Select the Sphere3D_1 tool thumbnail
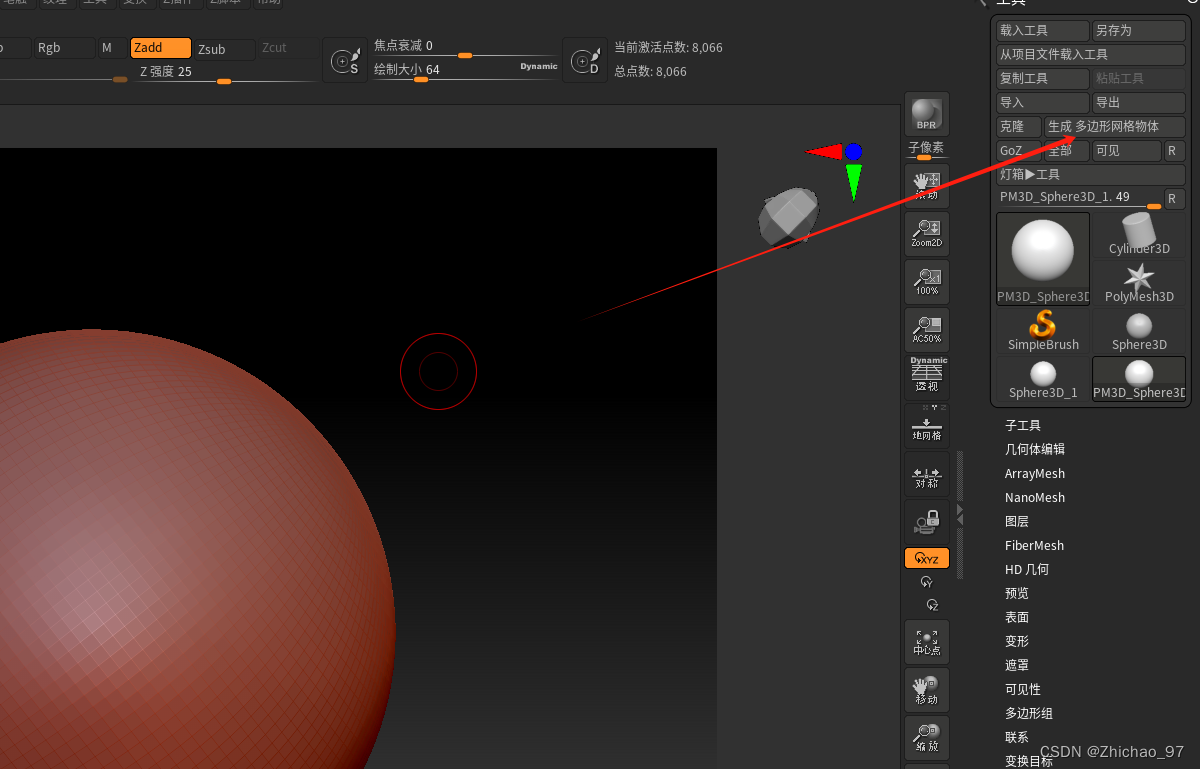 [1043, 379]
